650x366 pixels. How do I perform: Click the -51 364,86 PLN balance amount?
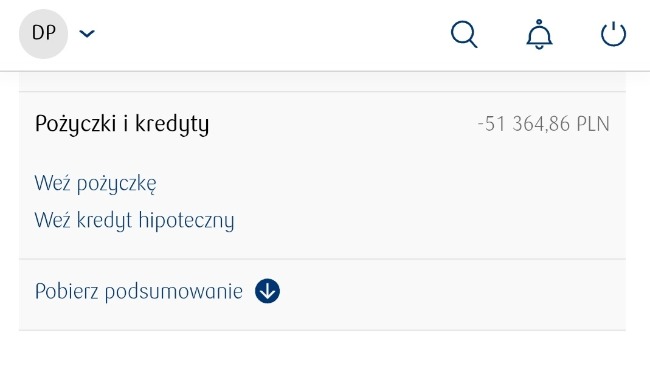pos(543,124)
